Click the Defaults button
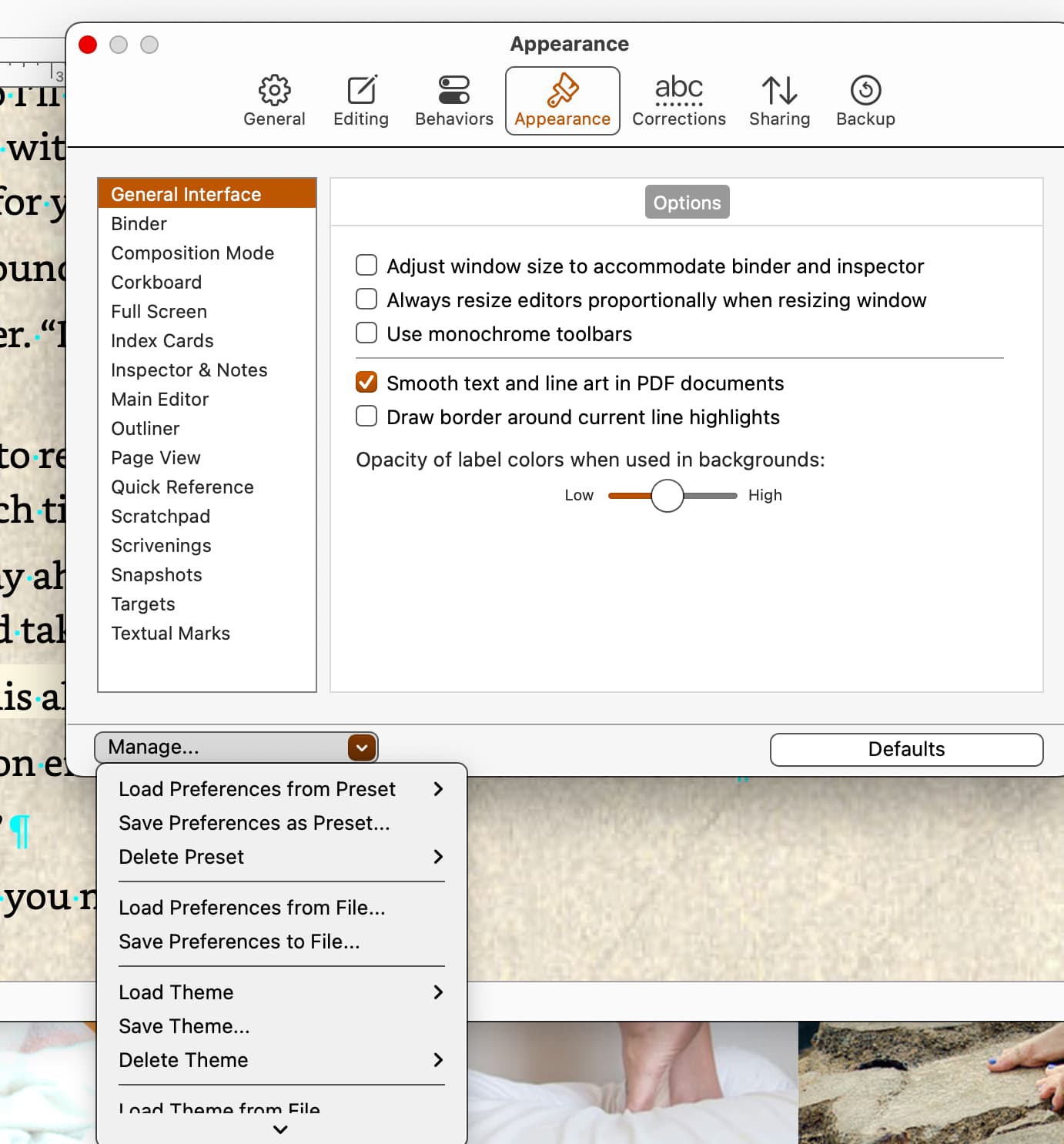The height and width of the screenshot is (1144, 1064). click(x=906, y=749)
